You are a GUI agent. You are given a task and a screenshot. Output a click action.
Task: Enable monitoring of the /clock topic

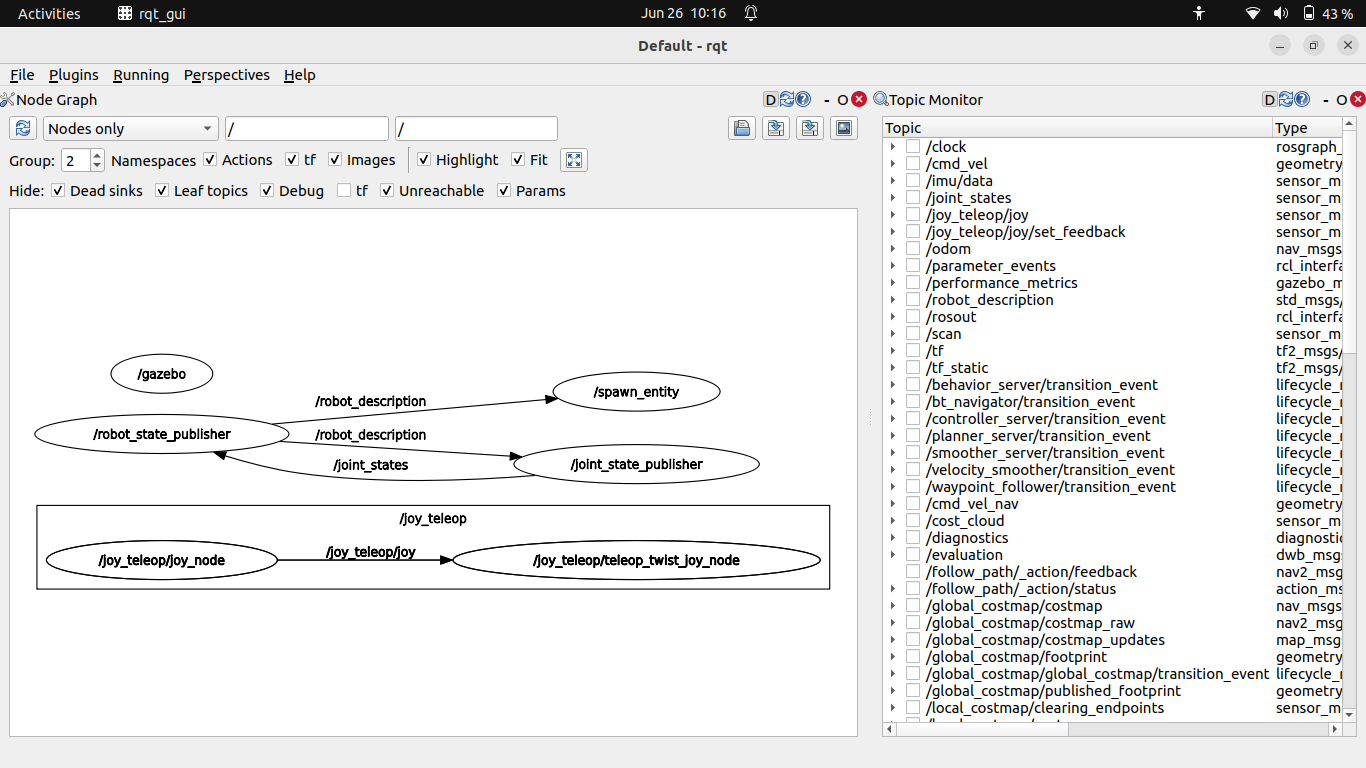pyautogui.click(x=913, y=146)
